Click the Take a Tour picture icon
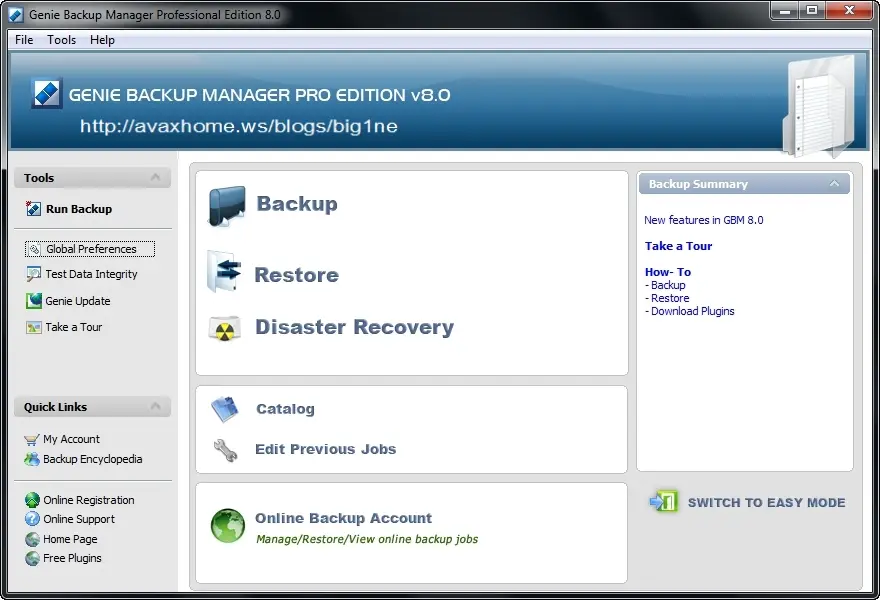Image resolution: width=880 pixels, height=600 pixels. point(34,327)
